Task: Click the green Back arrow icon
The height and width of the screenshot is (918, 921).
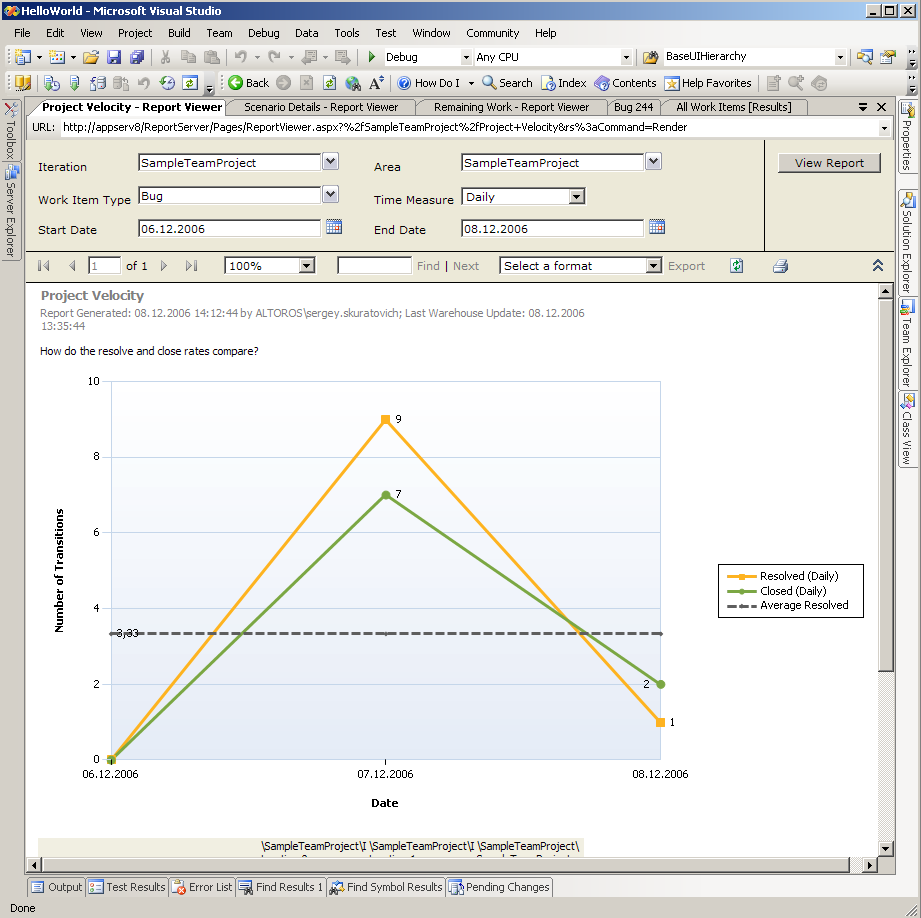Action: [236, 83]
